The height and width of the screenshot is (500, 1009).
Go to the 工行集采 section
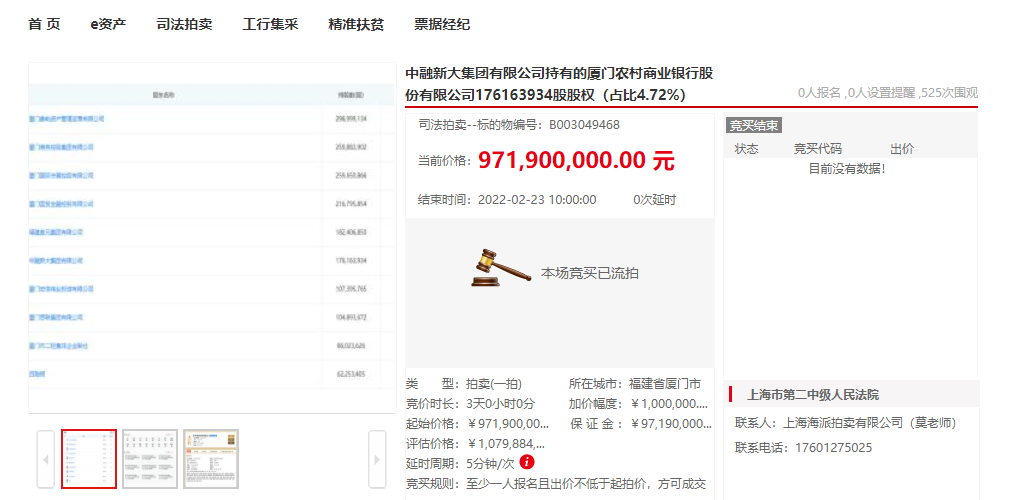pyautogui.click(x=270, y=24)
